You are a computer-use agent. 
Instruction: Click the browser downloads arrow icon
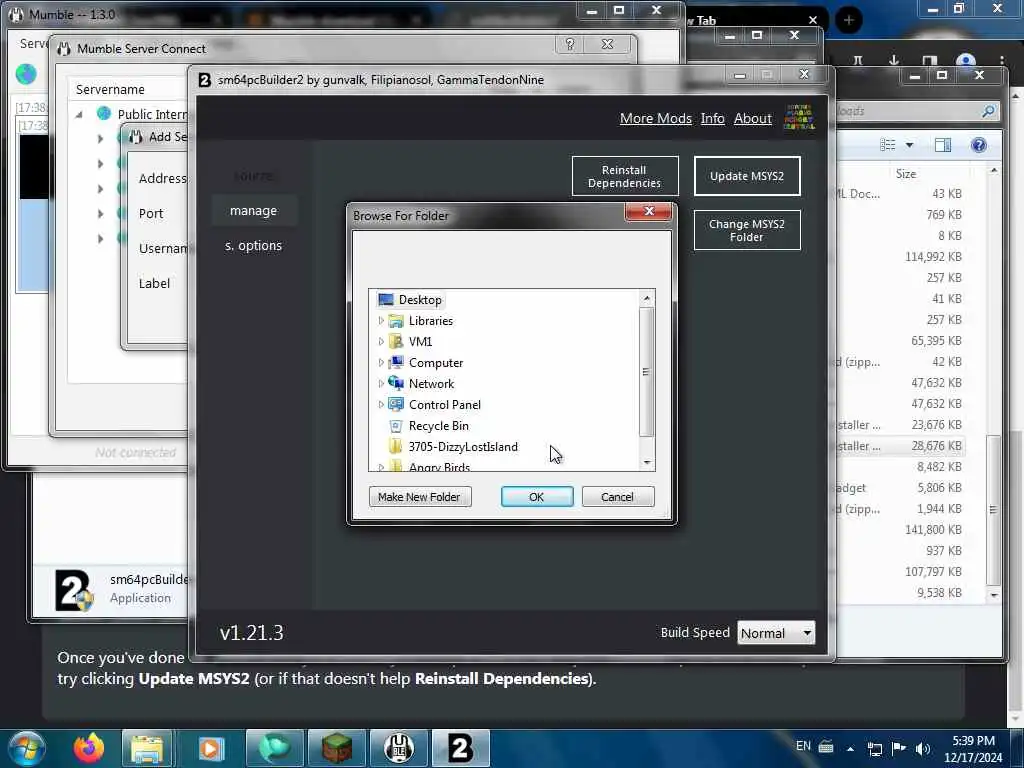click(x=893, y=61)
